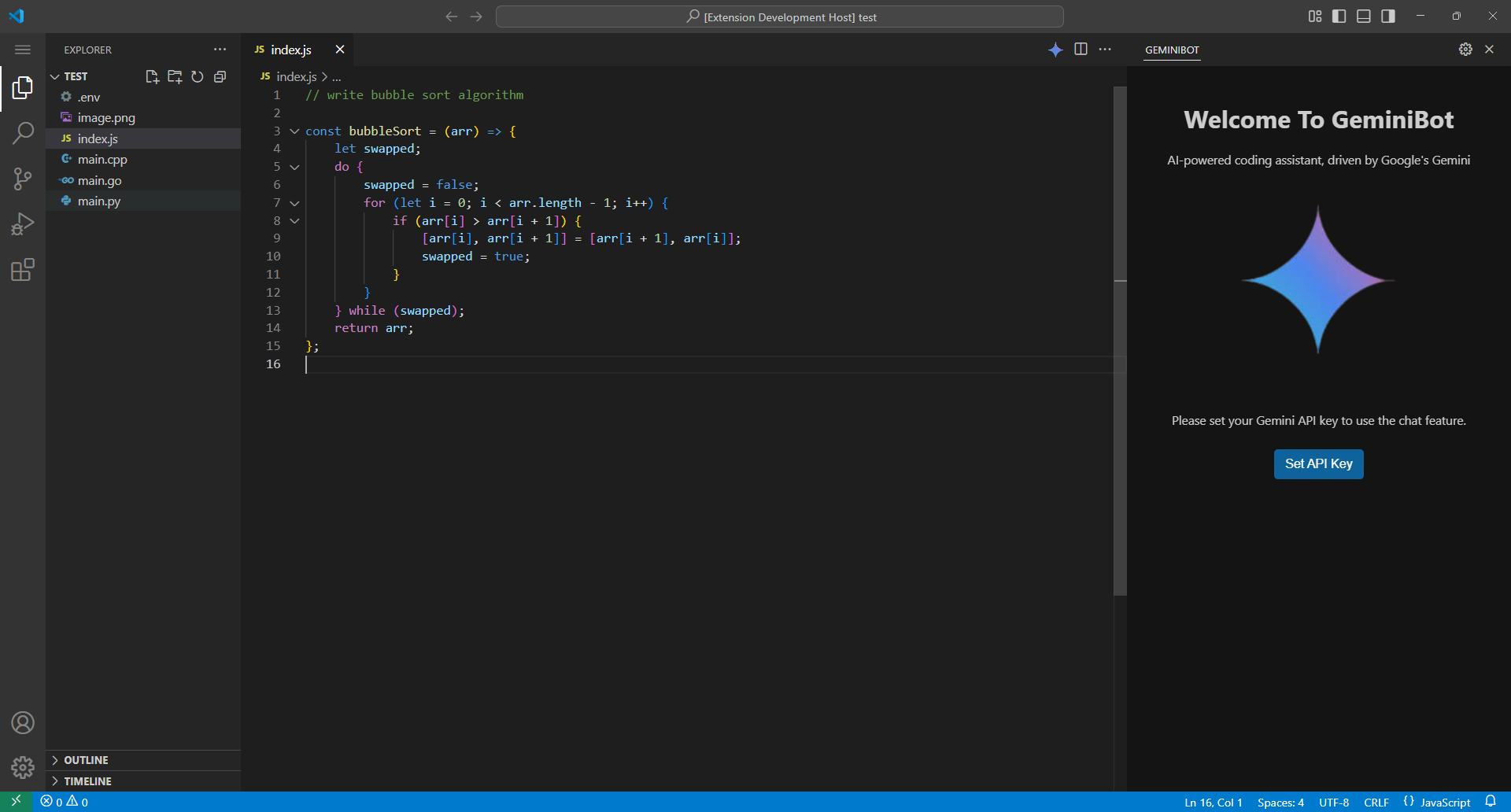1511x812 pixels.
Task: Click the New File icon in Explorer
Action: [152, 76]
